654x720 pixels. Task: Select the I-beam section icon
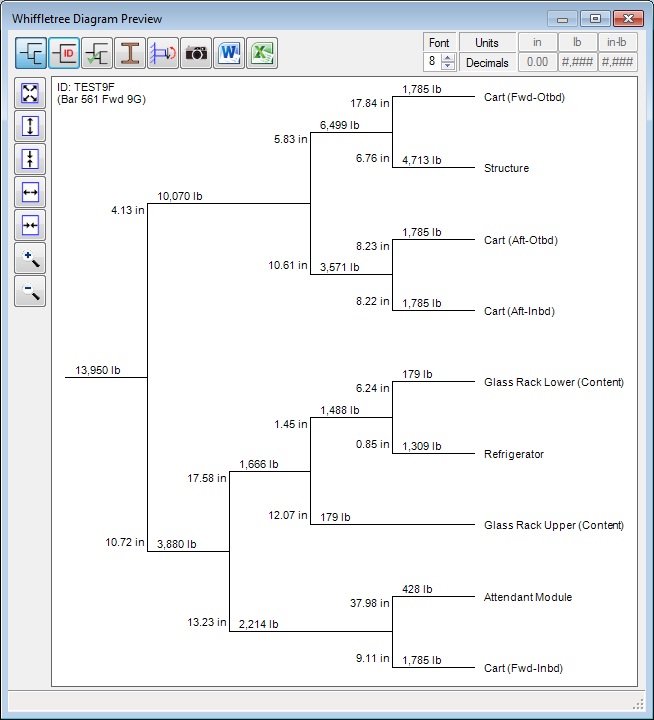coord(130,53)
